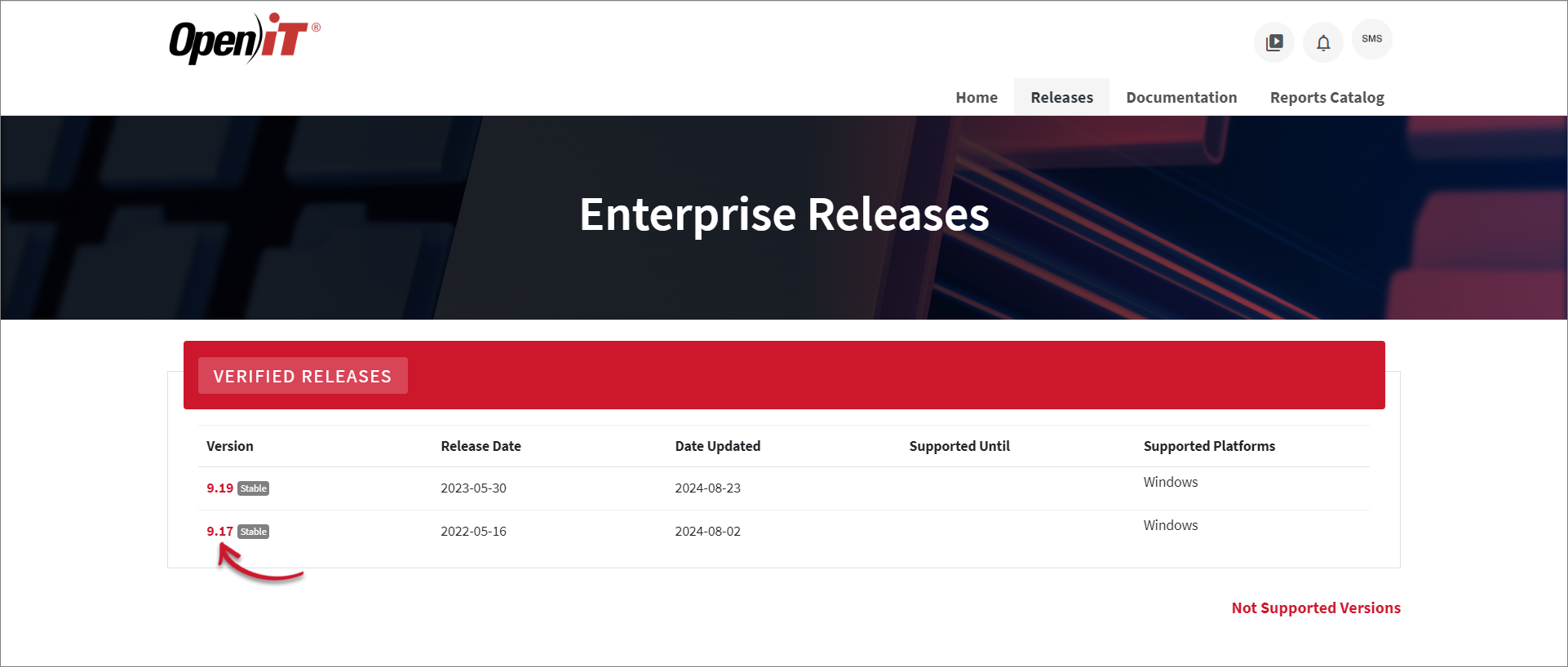Screen dimensions: 1568x667
Task: View Not Supported Versions link
Action: (1315, 607)
